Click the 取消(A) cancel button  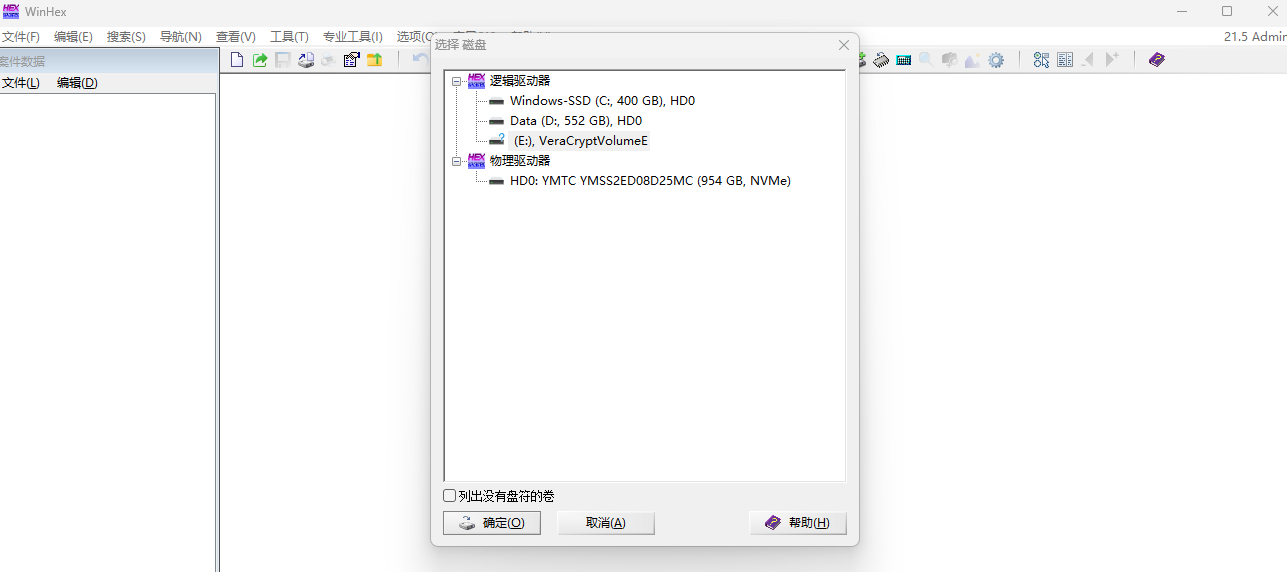[x=606, y=523]
